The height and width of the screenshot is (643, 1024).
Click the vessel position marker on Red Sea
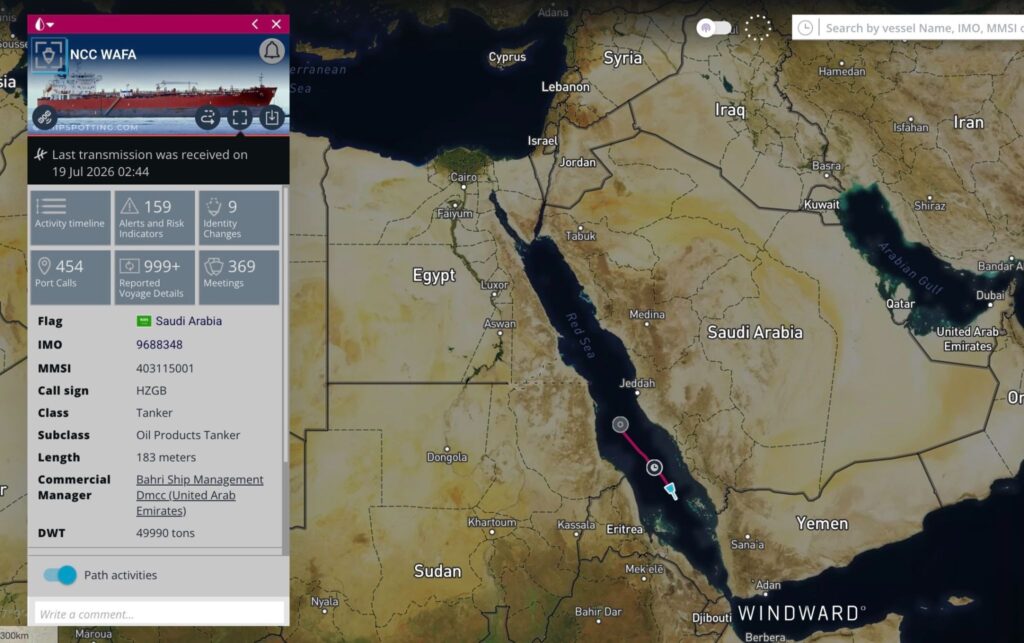671,491
